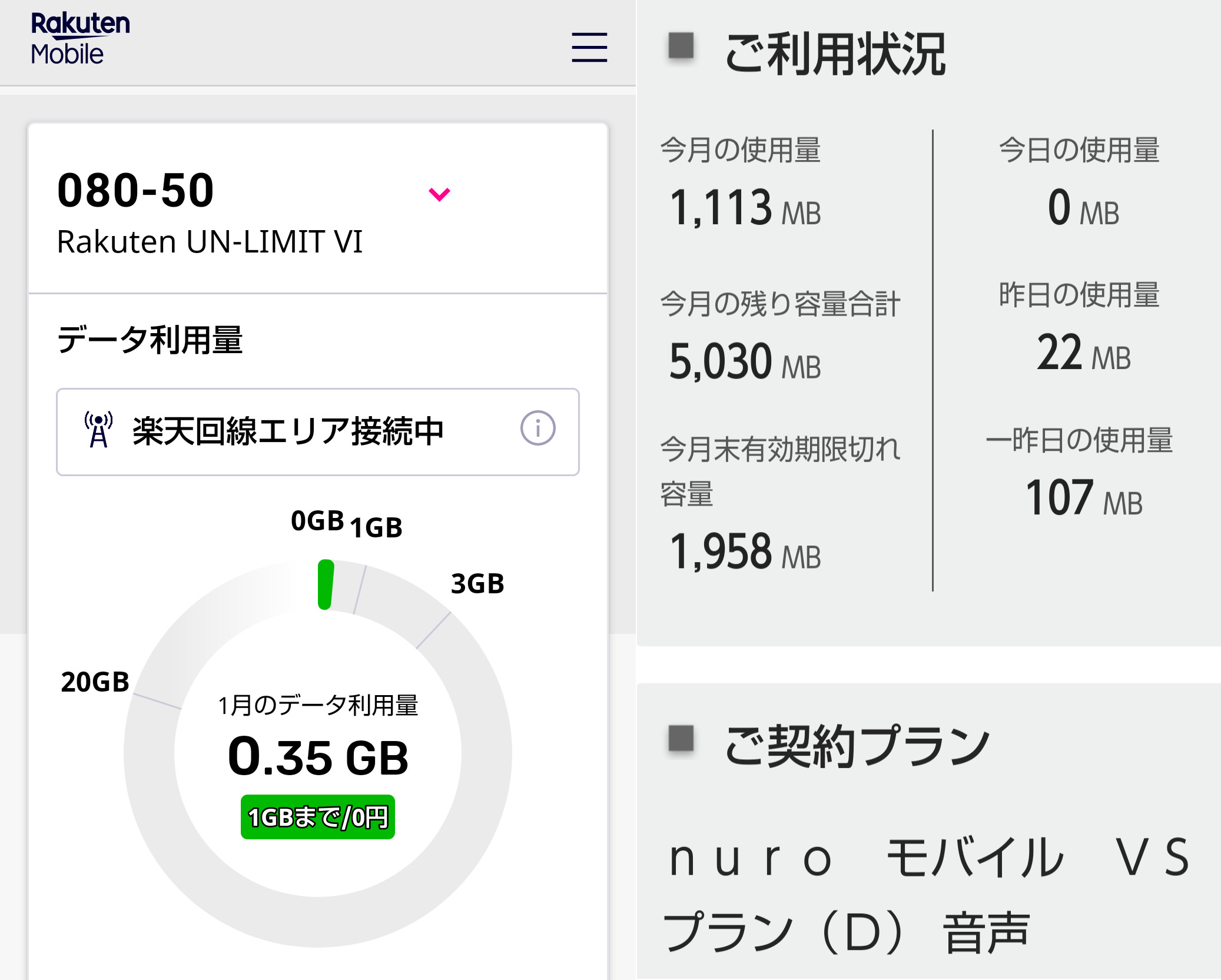Click the square icon beside ご利用状況
Image resolution: width=1221 pixels, height=980 pixels.
click(x=681, y=46)
